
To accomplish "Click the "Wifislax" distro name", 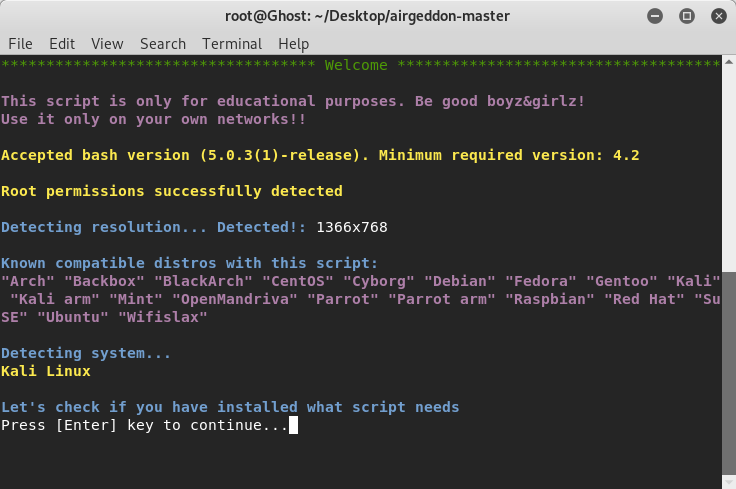I will pos(162,317).
